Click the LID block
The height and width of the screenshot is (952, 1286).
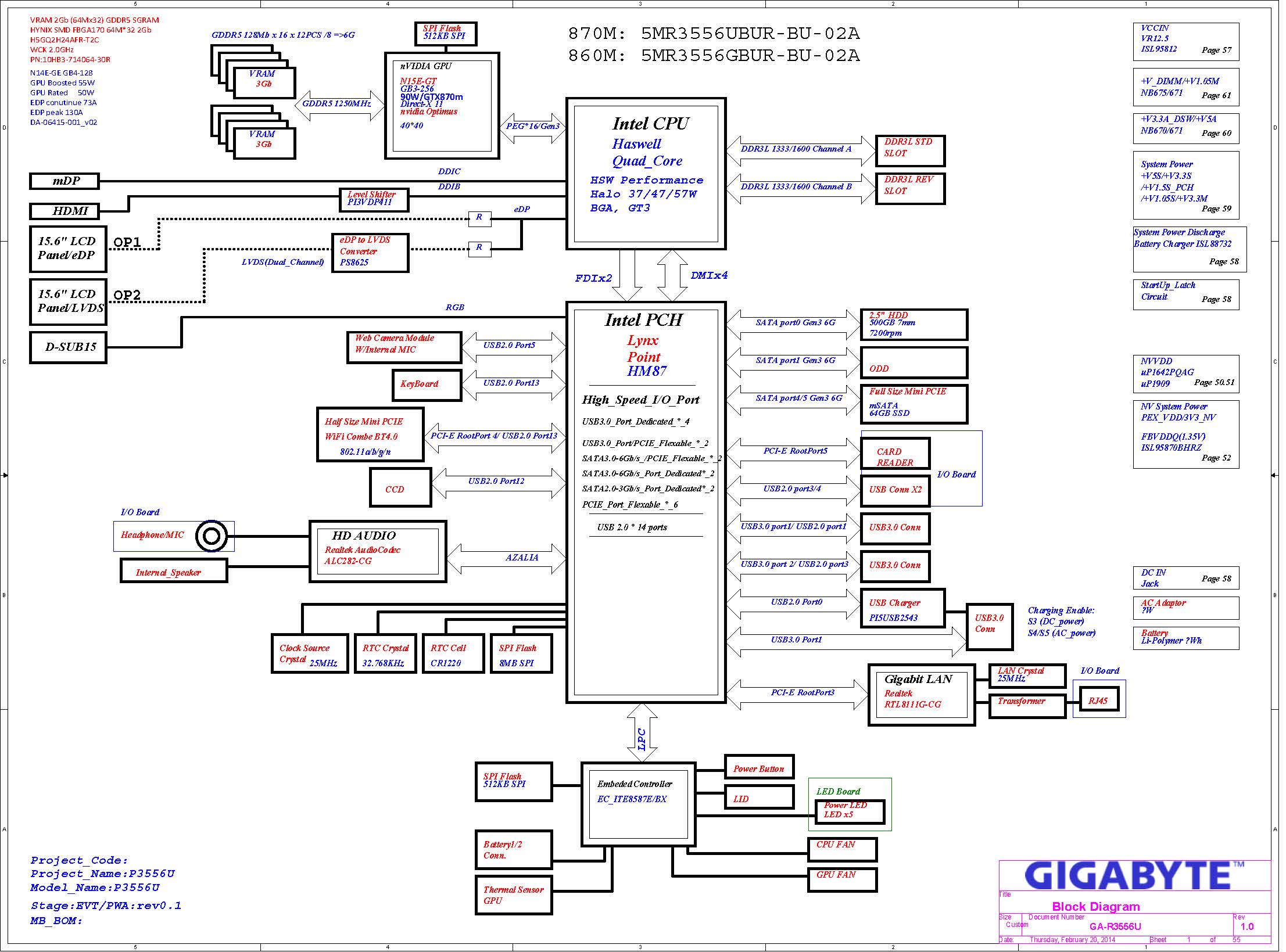pyautogui.click(x=759, y=797)
